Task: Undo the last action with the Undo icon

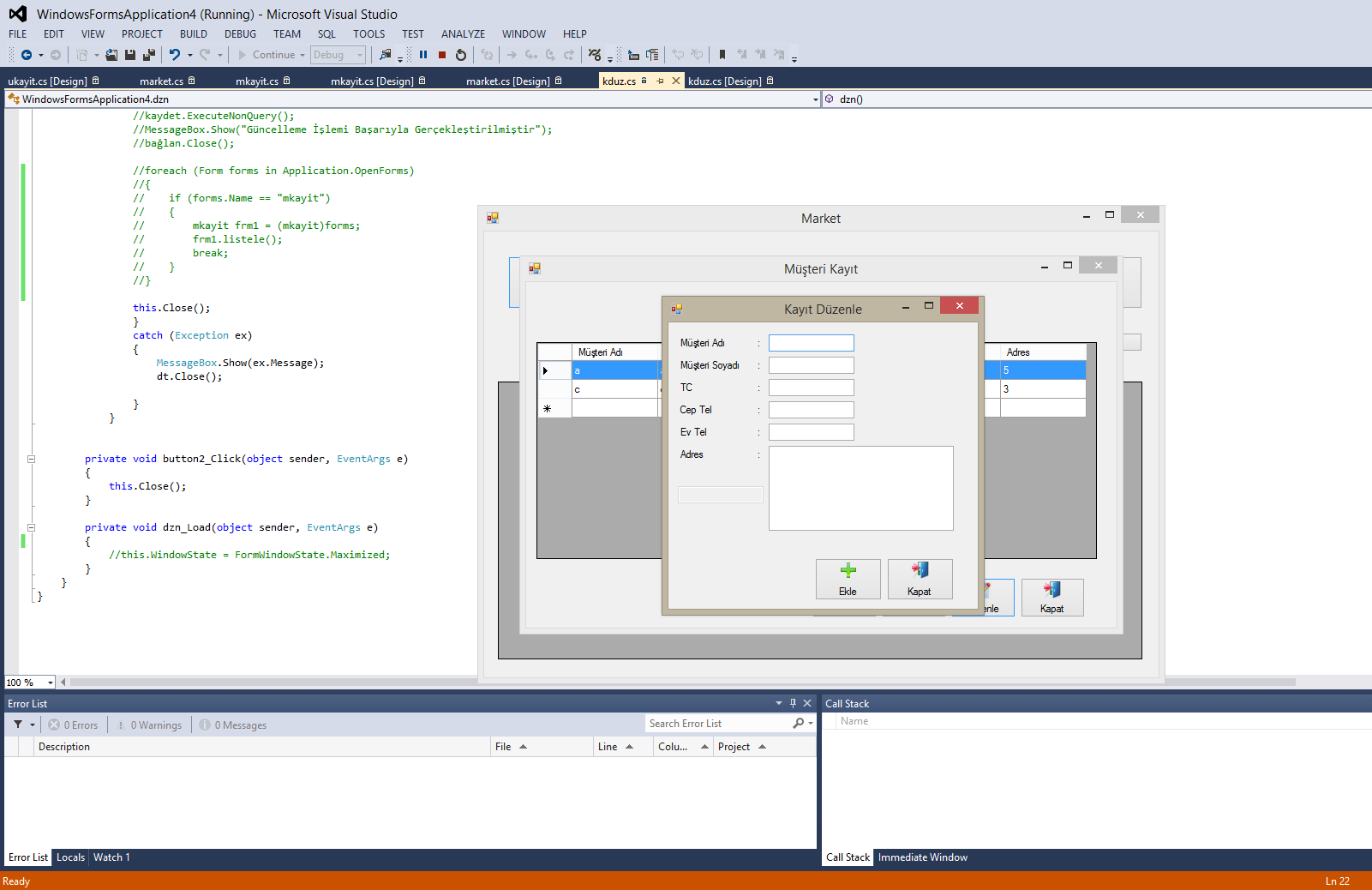Action: [175, 55]
